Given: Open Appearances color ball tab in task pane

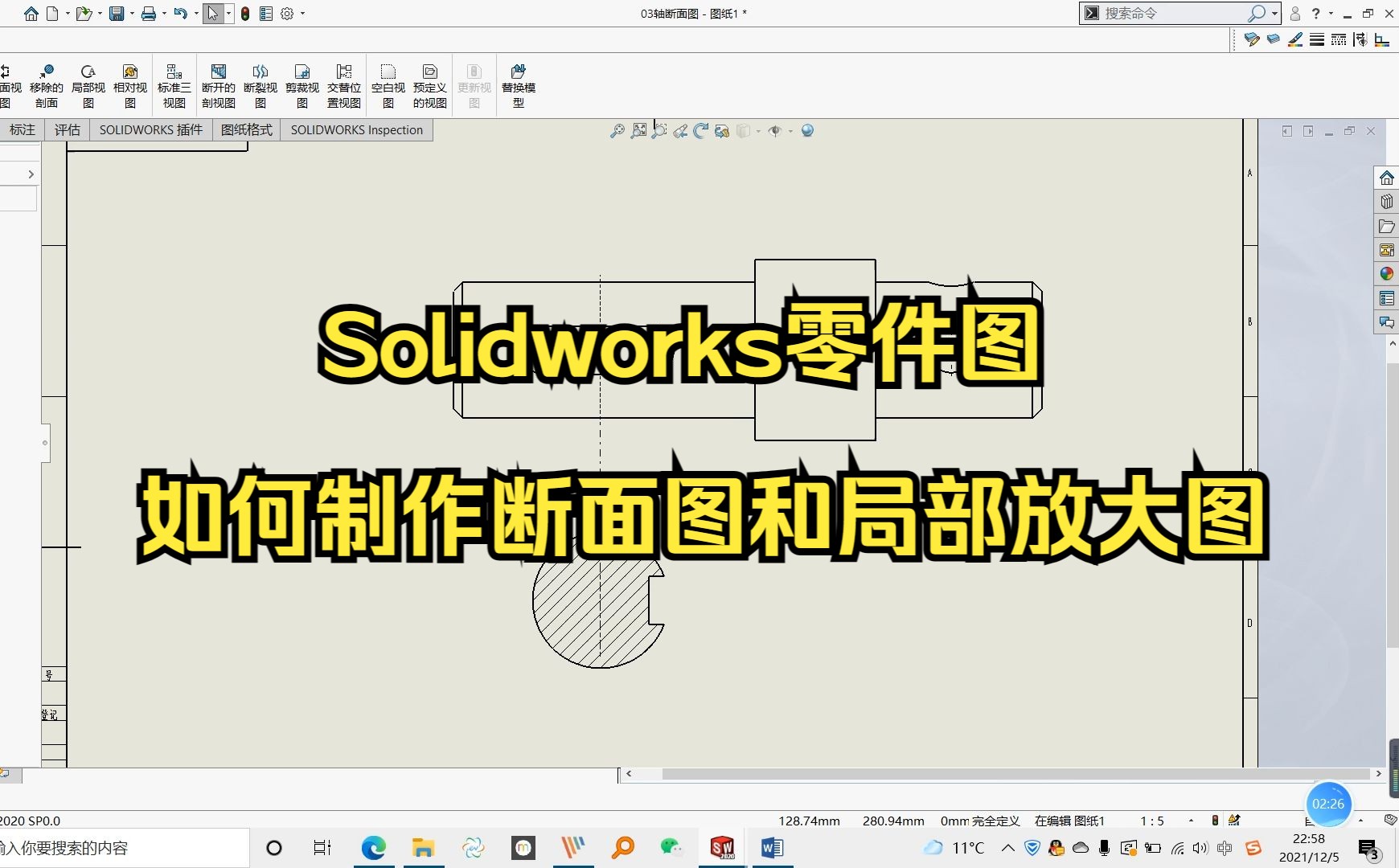Looking at the screenshot, I should pyautogui.click(x=1387, y=274).
